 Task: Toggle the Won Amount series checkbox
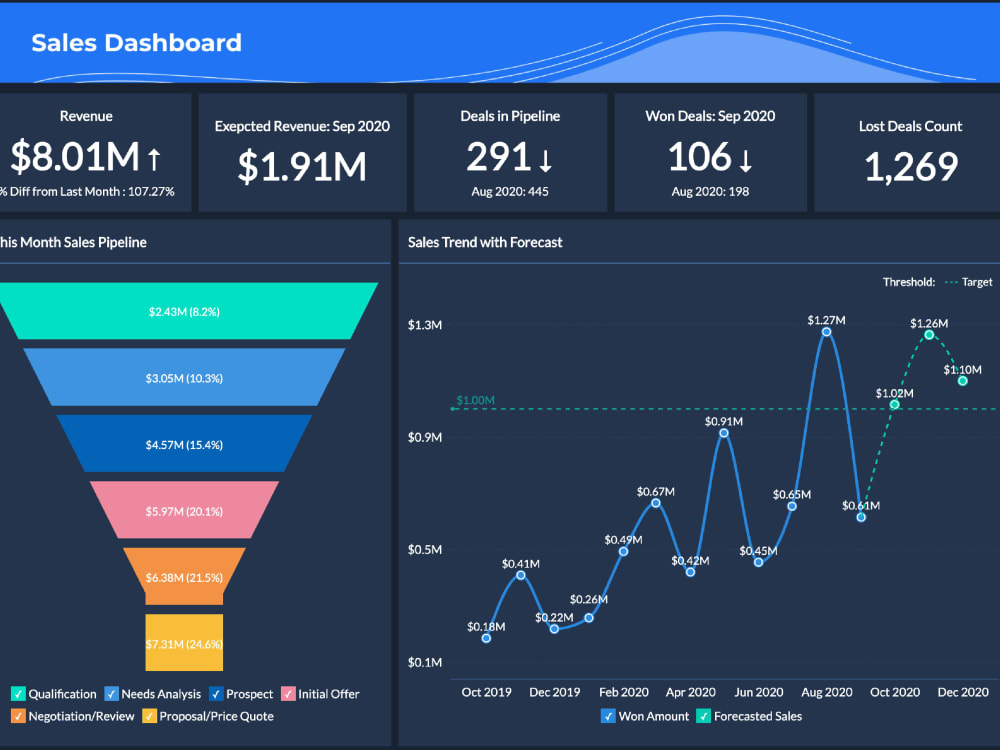tap(608, 716)
